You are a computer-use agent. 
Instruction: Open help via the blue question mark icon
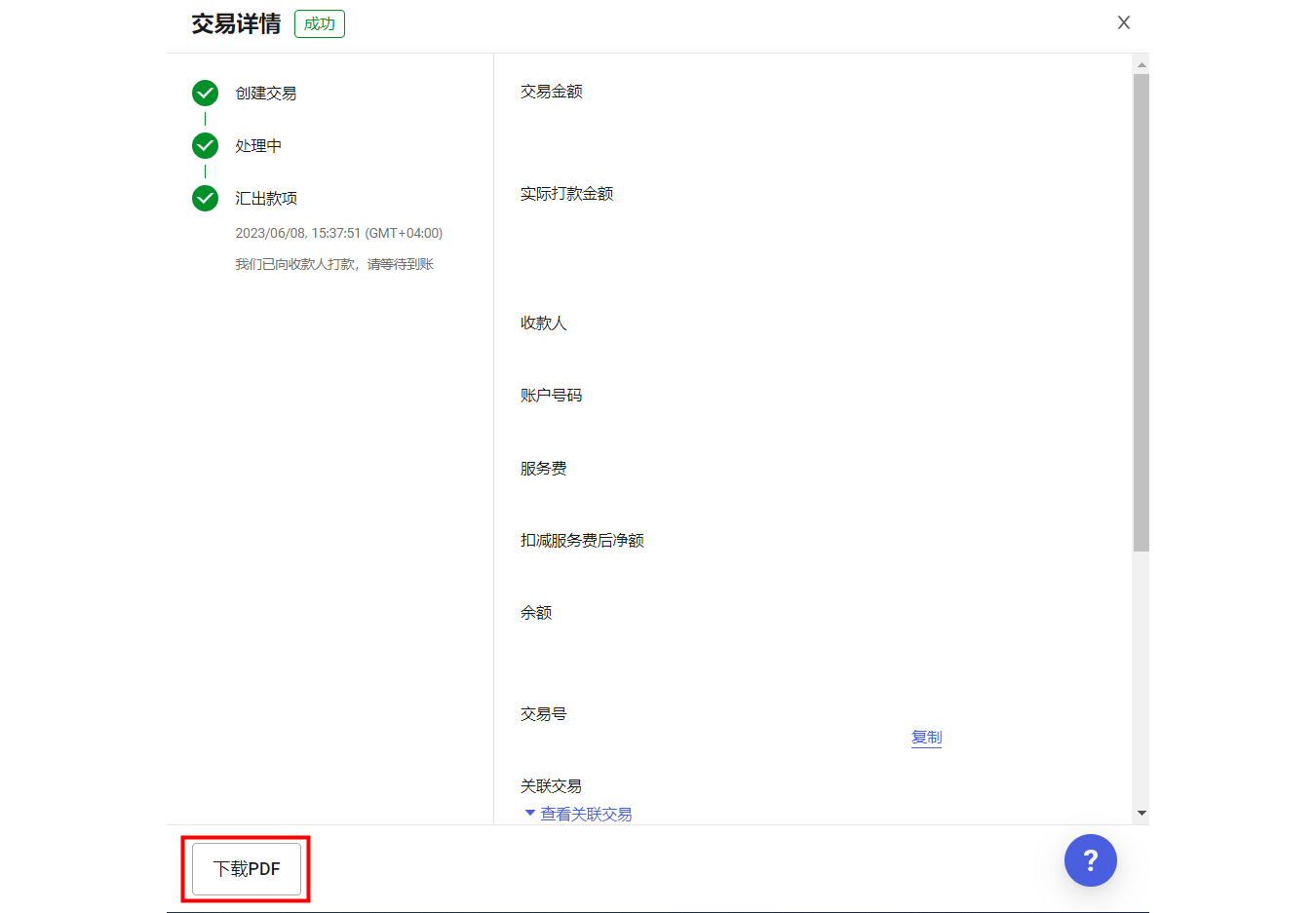pyautogui.click(x=1090, y=860)
